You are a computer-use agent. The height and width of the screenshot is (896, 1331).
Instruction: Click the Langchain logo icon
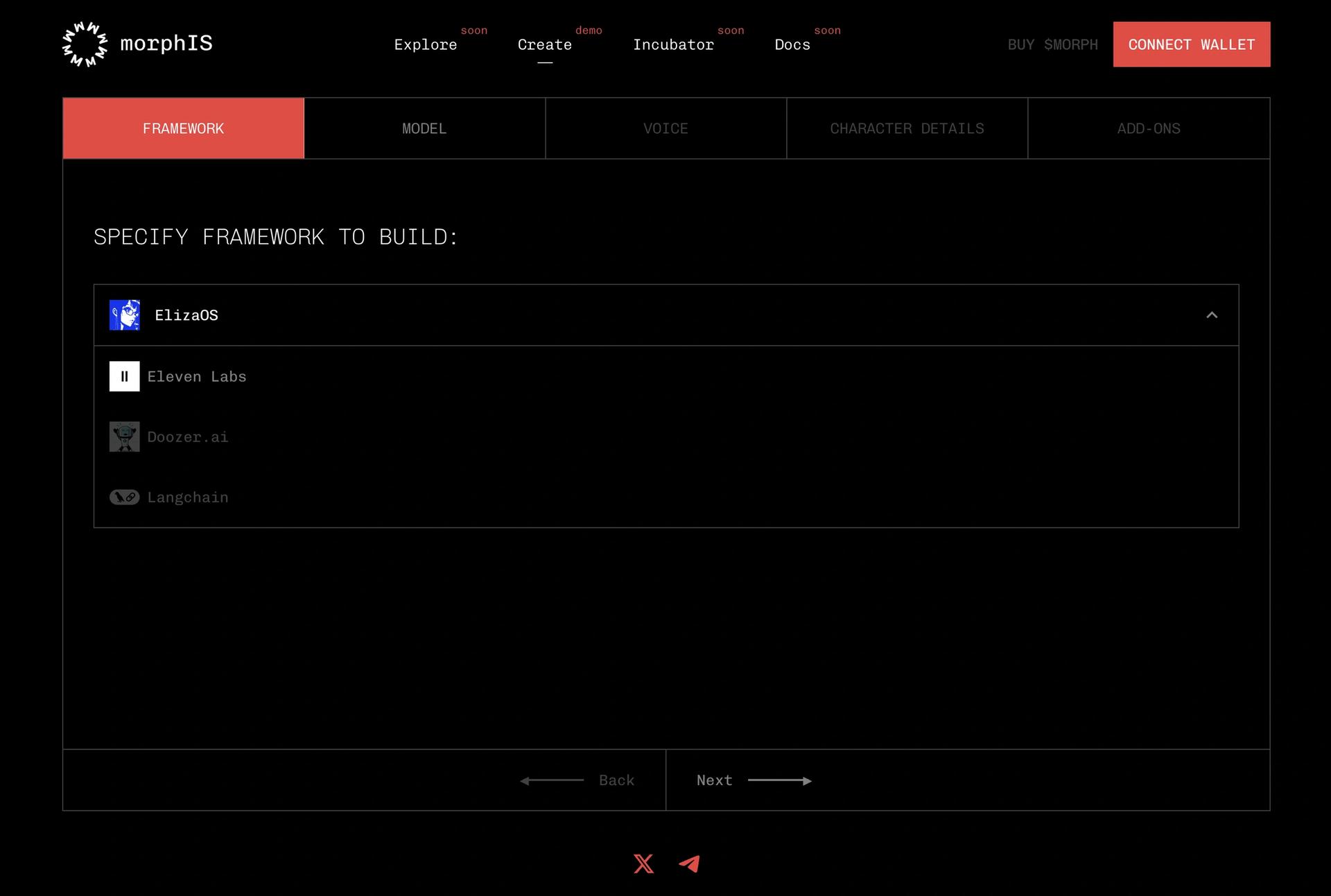tap(125, 497)
